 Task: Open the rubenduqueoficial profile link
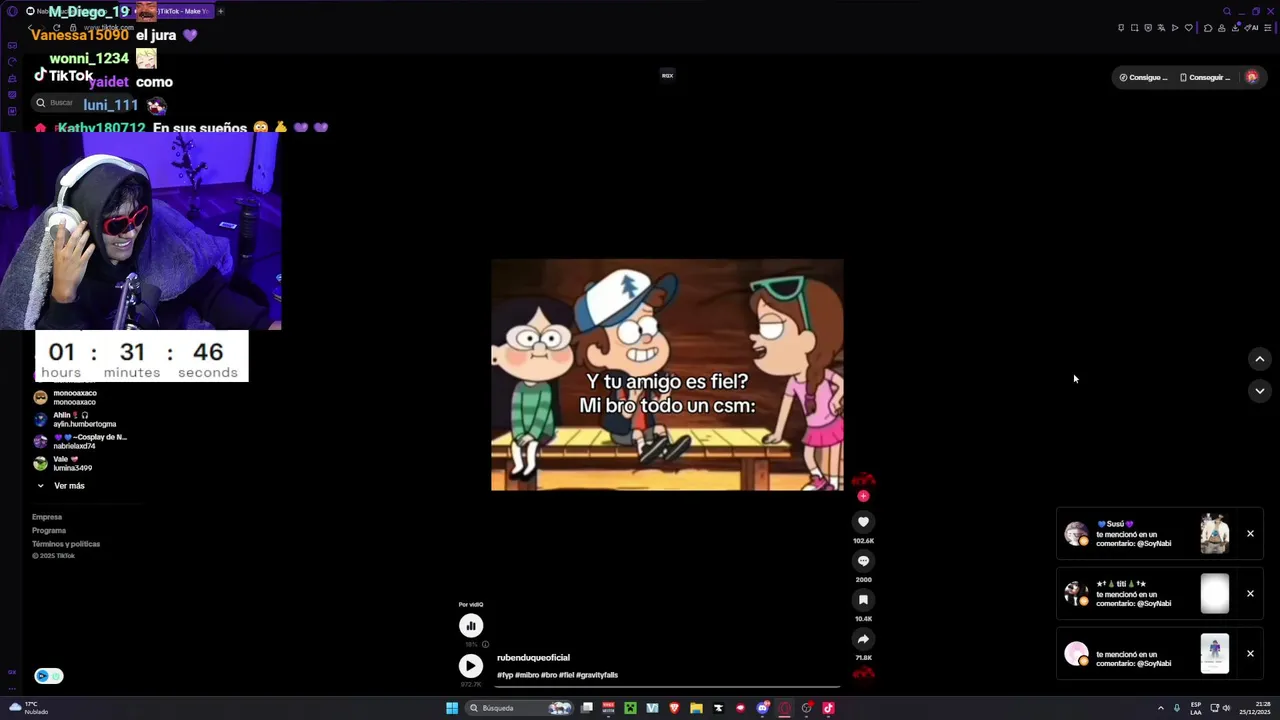tap(533, 658)
